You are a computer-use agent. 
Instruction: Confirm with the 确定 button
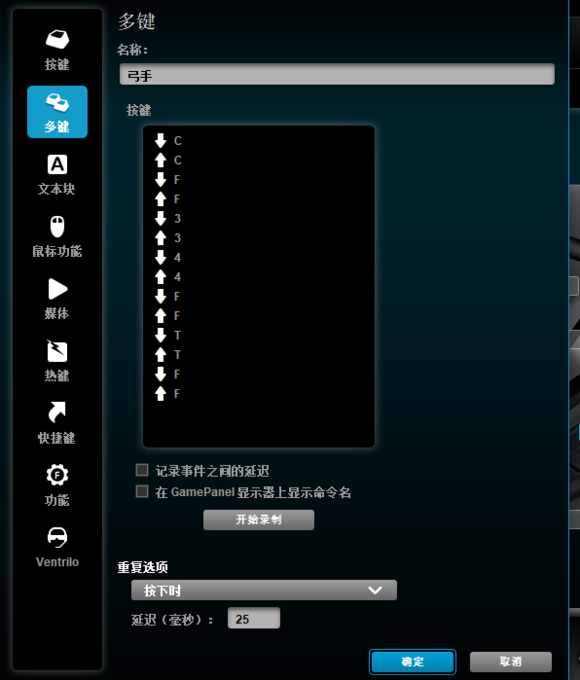click(x=413, y=662)
